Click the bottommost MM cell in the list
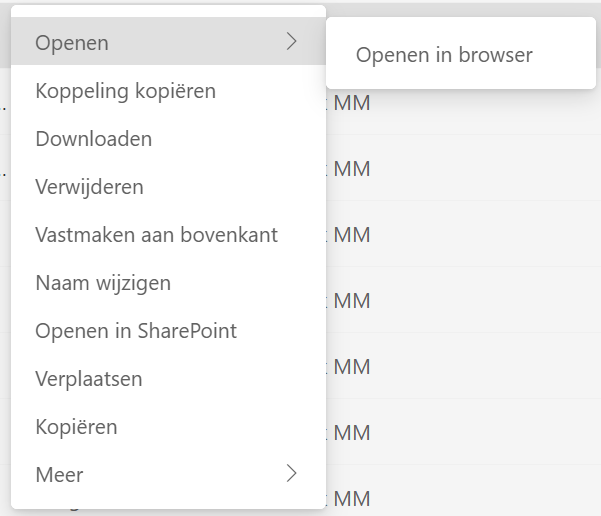 (x=352, y=499)
